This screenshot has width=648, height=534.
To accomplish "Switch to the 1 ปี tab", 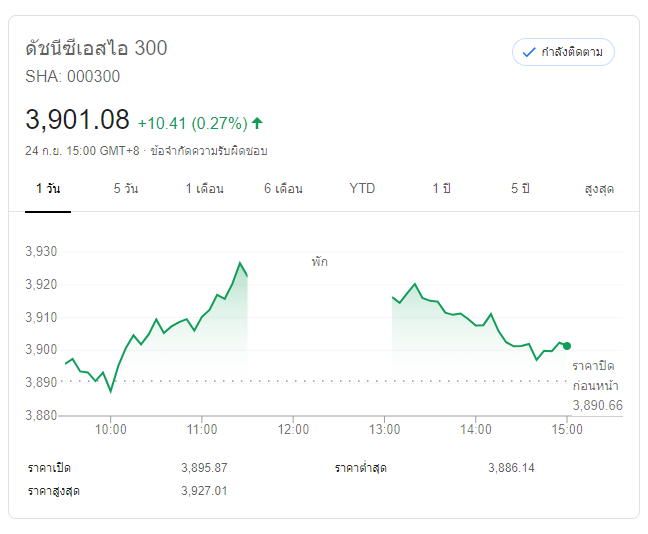I will click(441, 188).
